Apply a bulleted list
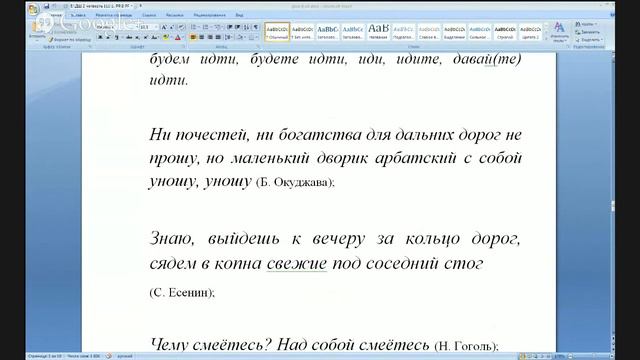This screenshot has width=640, height=360. tap(194, 27)
